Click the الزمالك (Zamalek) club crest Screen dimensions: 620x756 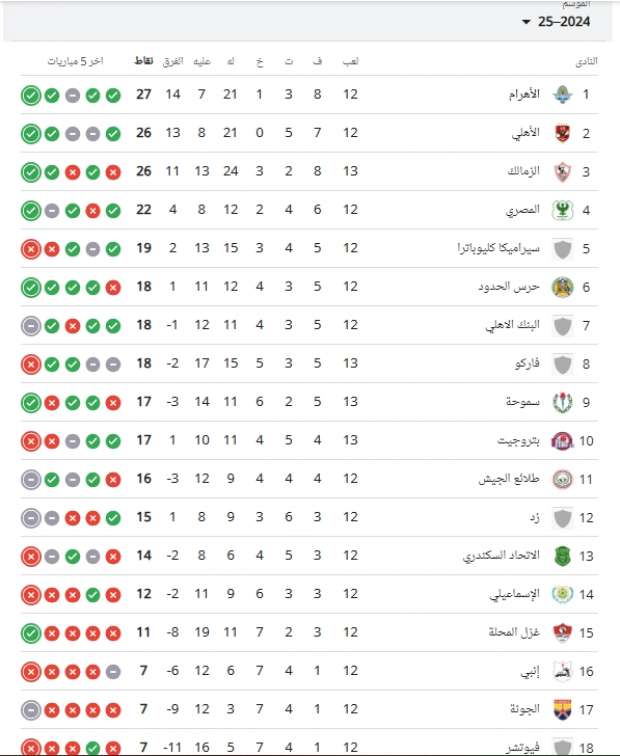(x=561, y=172)
